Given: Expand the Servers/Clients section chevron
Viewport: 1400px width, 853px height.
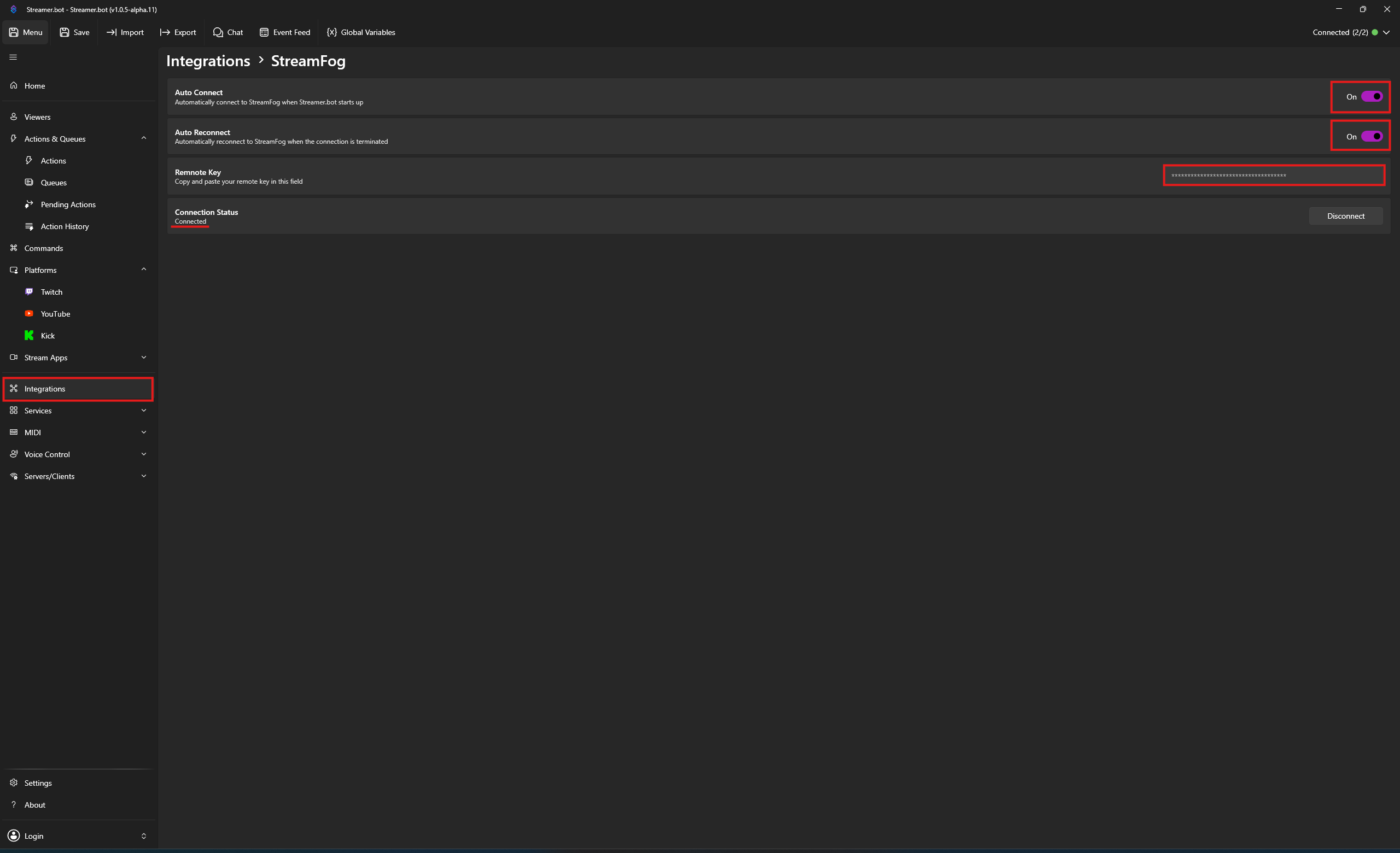Looking at the screenshot, I should click(144, 476).
